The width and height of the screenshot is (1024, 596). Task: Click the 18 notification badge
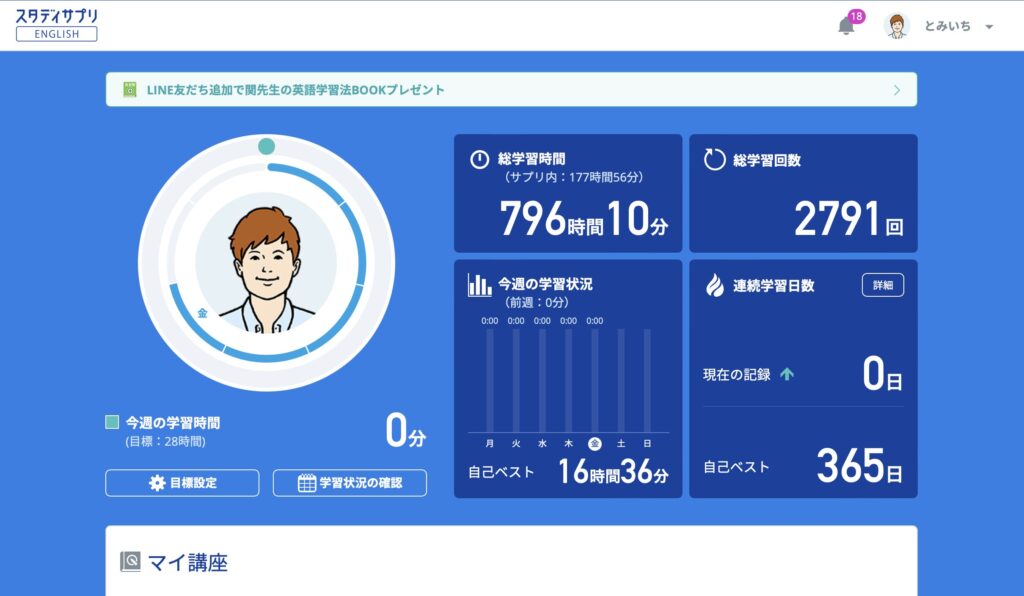[856, 16]
